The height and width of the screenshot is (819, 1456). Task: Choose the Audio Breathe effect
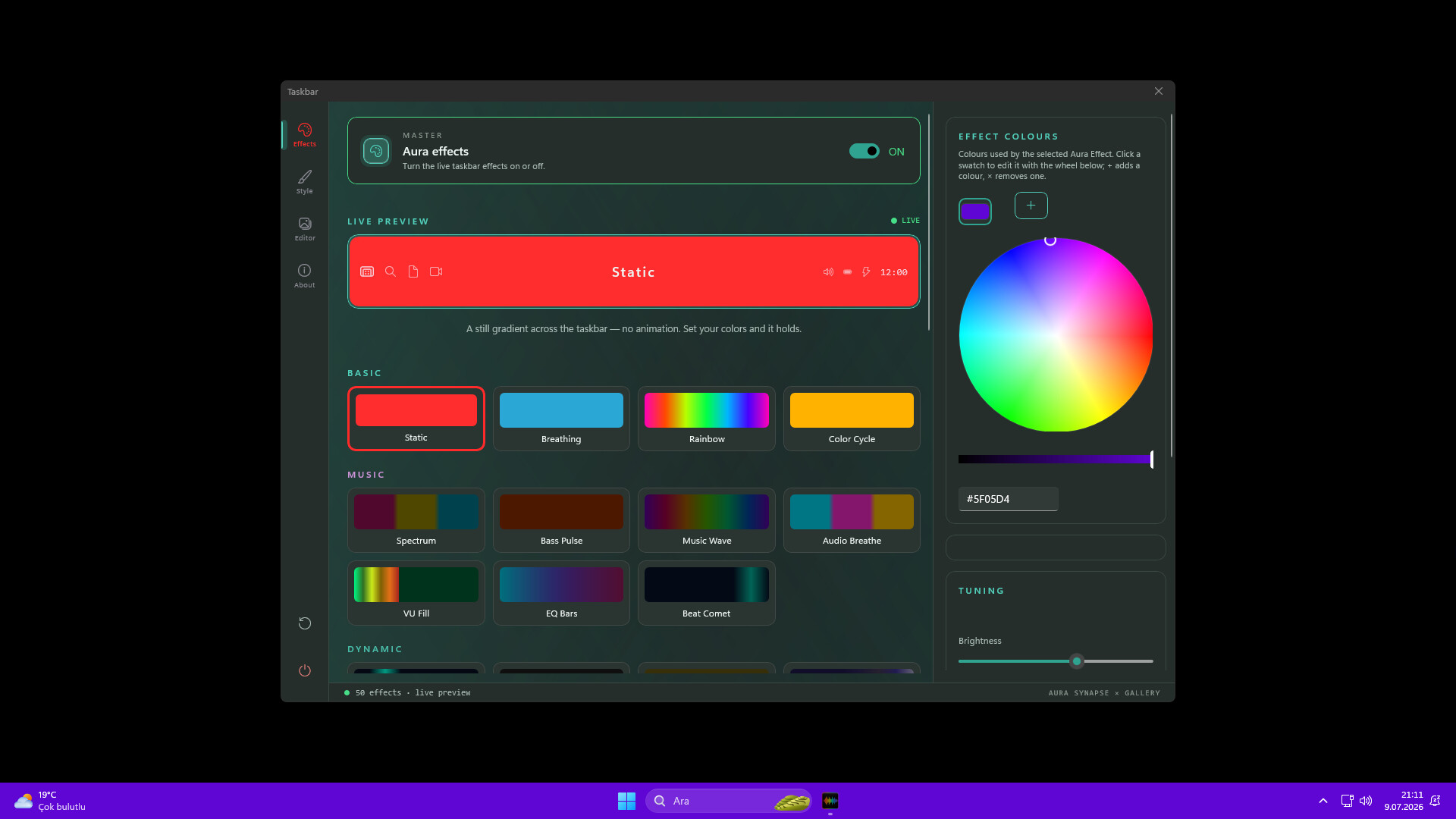point(852,520)
